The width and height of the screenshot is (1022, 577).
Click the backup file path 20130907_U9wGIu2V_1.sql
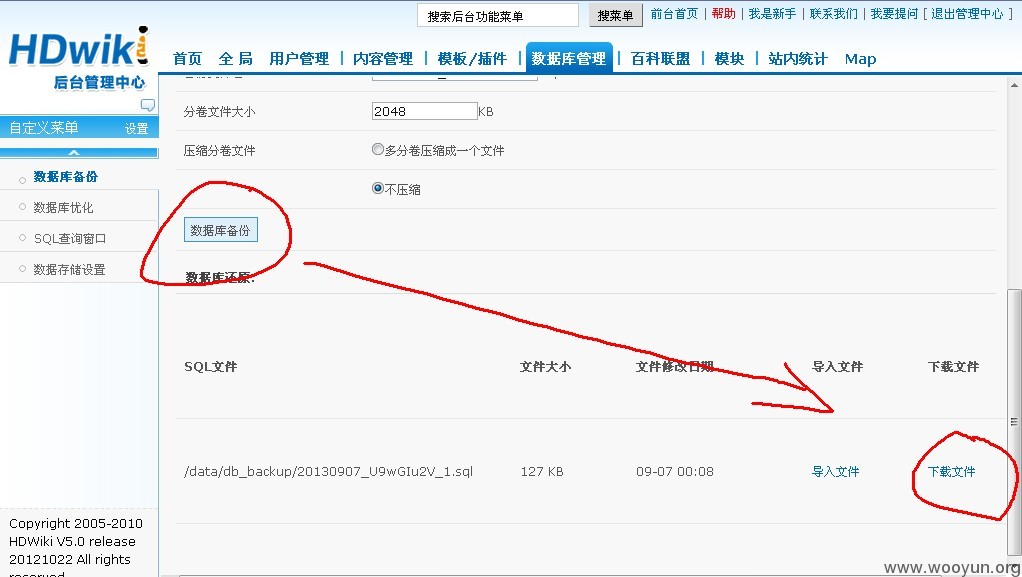pos(328,471)
